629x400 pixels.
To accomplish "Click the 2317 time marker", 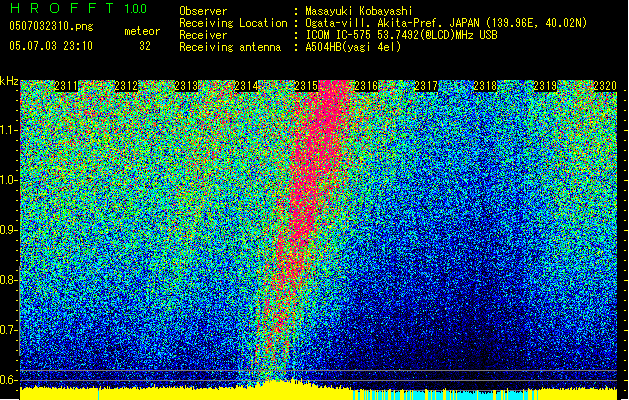I will coord(426,86).
